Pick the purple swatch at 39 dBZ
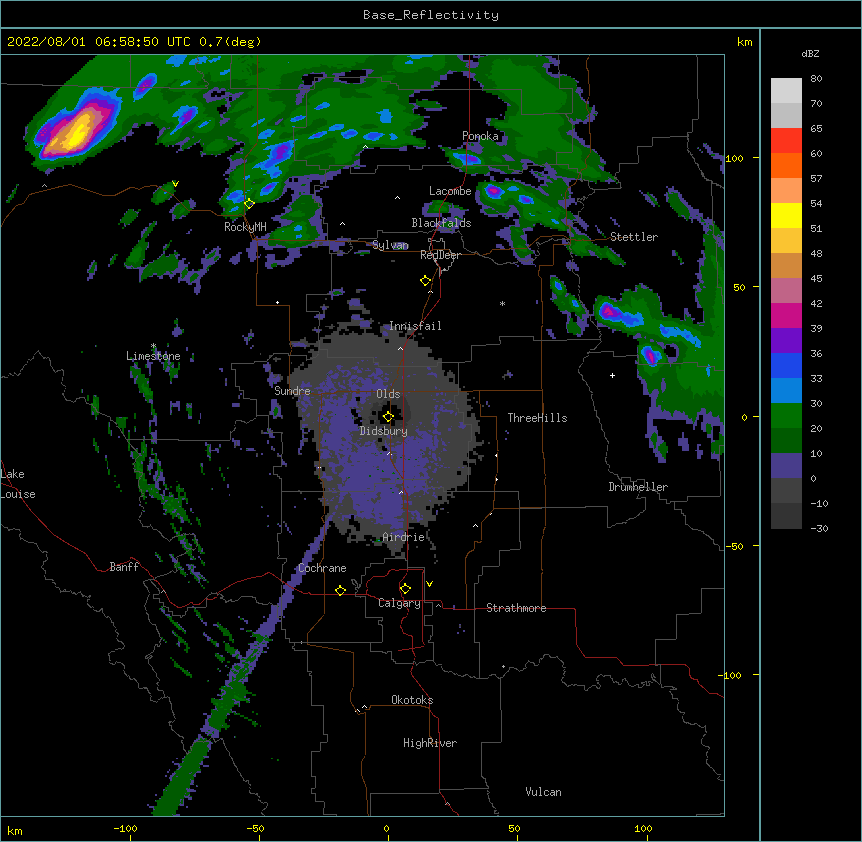Screen dimensions: 862x842 pos(786,341)
